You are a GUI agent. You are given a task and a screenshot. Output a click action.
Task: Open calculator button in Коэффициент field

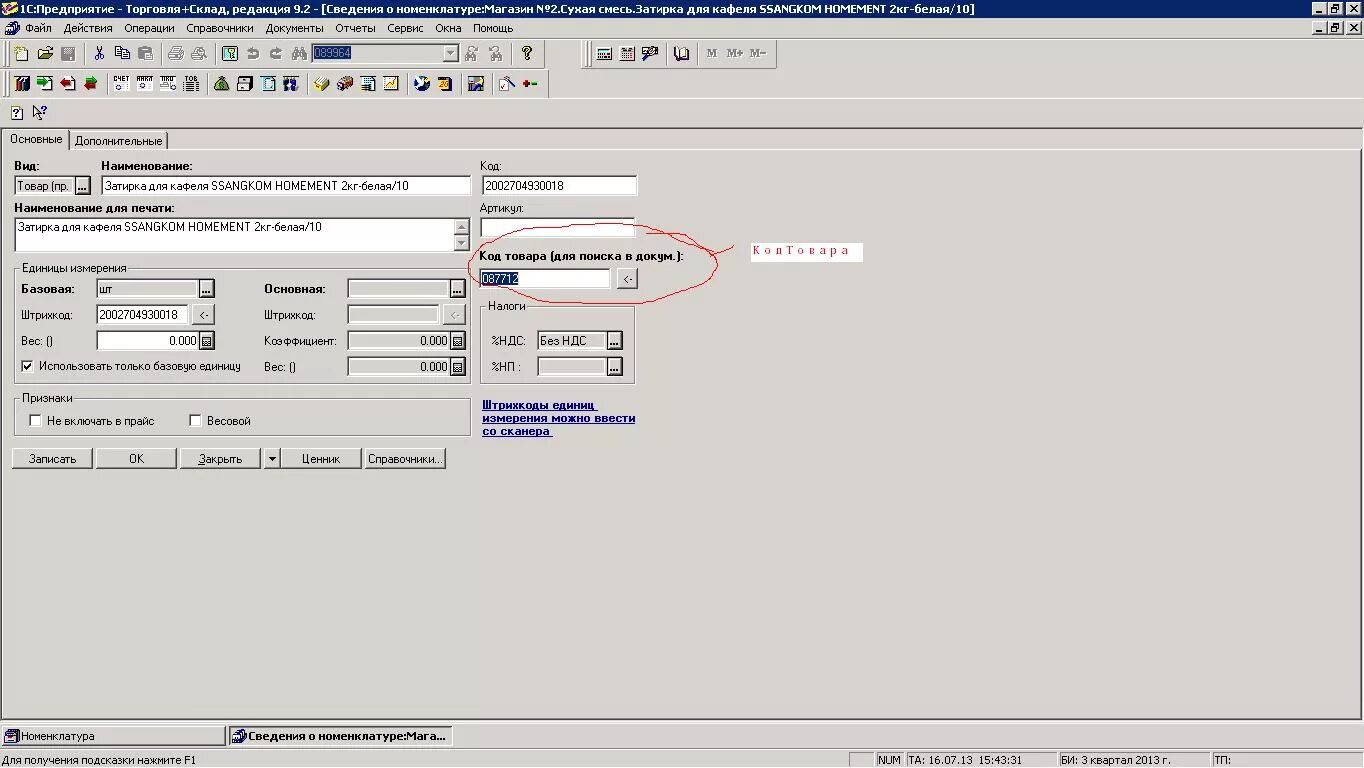pyautogui.click(x=458, y=341)
